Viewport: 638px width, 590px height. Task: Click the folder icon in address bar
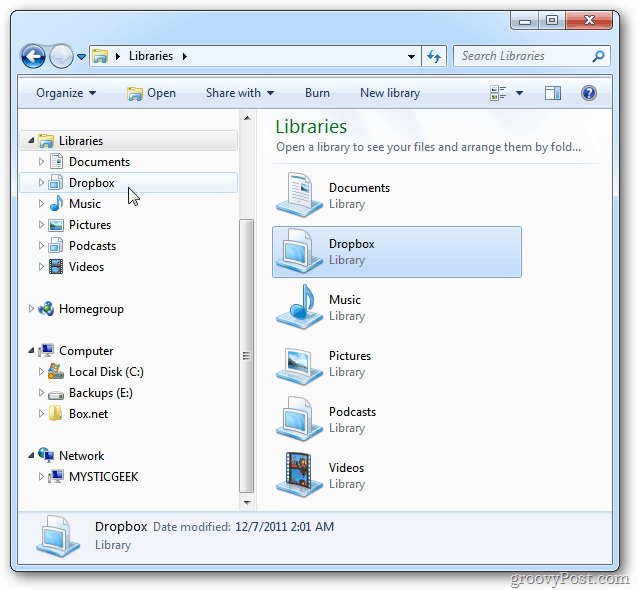click(x=100, y=56)
